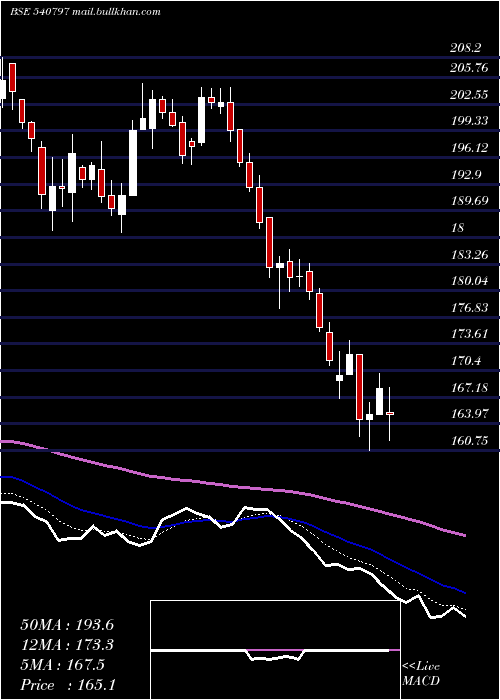Click the 'Price : 165.1' reading
500x700 pixels.
67,685
